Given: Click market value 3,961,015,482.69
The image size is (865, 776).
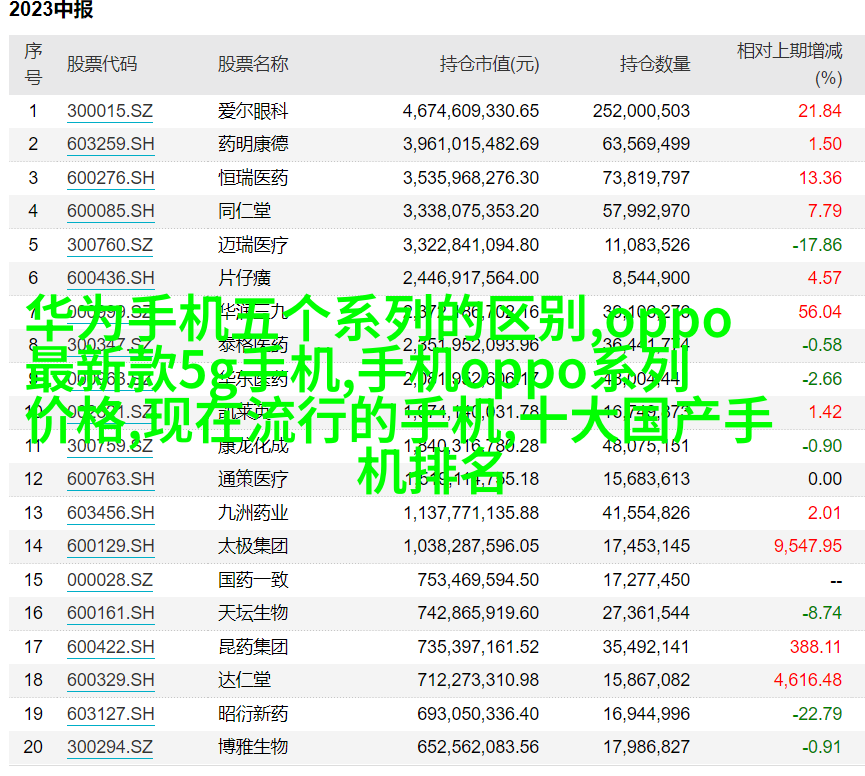Looking at the screenshot, I should (x=471, y=145).
